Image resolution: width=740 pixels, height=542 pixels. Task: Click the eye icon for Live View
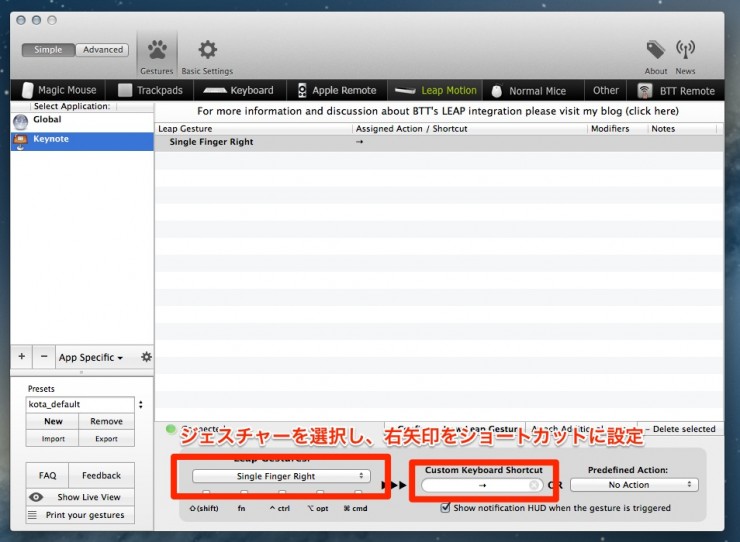click(x=36, y=497)
